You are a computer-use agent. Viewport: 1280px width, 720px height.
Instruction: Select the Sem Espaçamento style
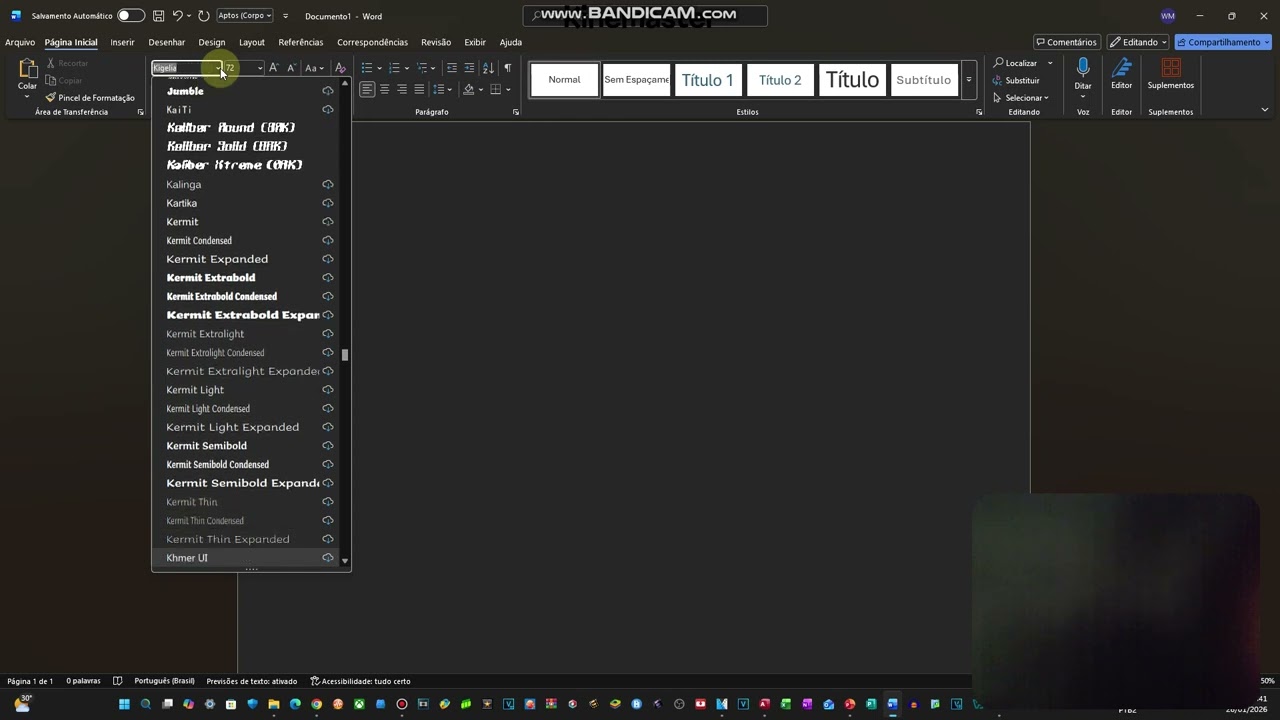pos(636,80)
